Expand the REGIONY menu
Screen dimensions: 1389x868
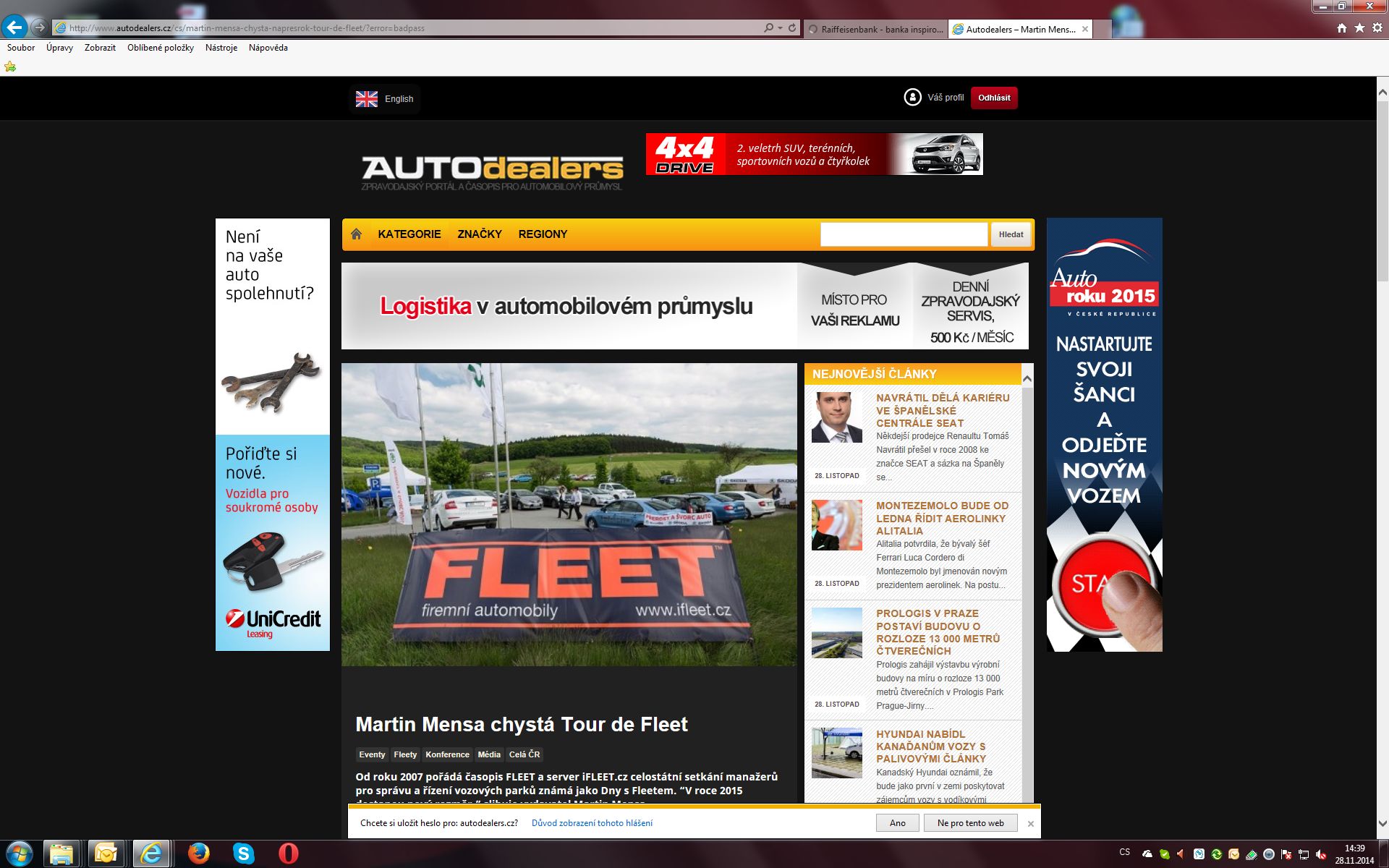543,234
